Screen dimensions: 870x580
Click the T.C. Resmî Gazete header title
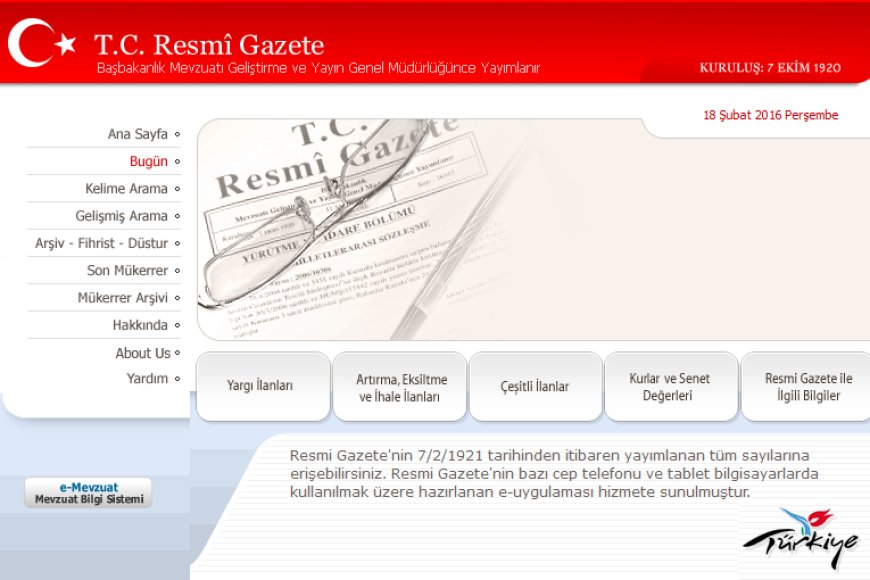click(x=209, y=45)
